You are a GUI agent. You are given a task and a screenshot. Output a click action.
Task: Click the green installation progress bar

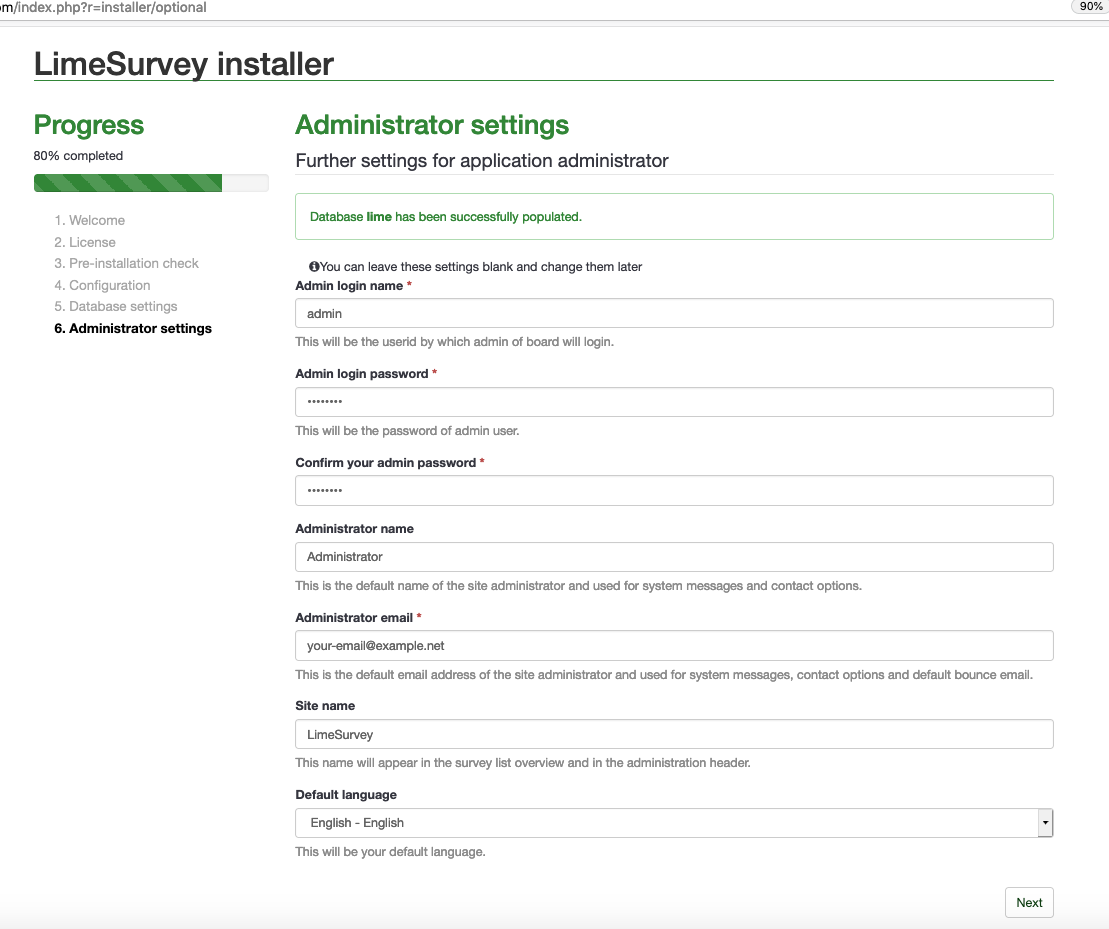pos(128,183)
